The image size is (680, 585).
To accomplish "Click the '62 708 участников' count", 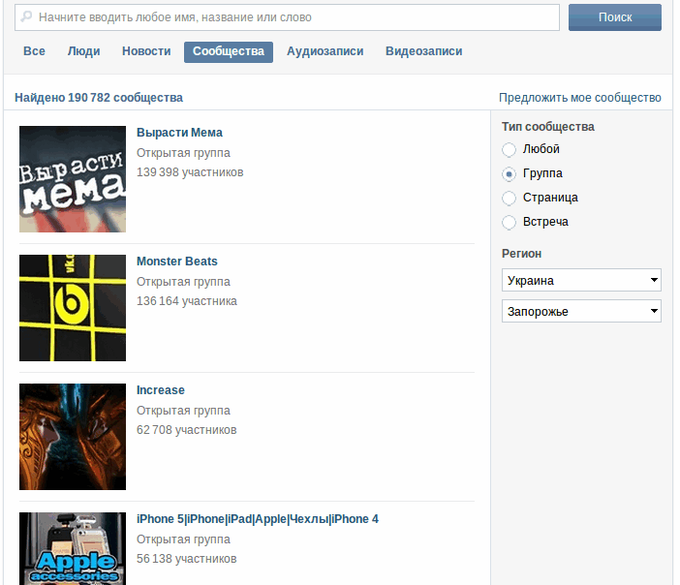I will [x=186, y=430].
